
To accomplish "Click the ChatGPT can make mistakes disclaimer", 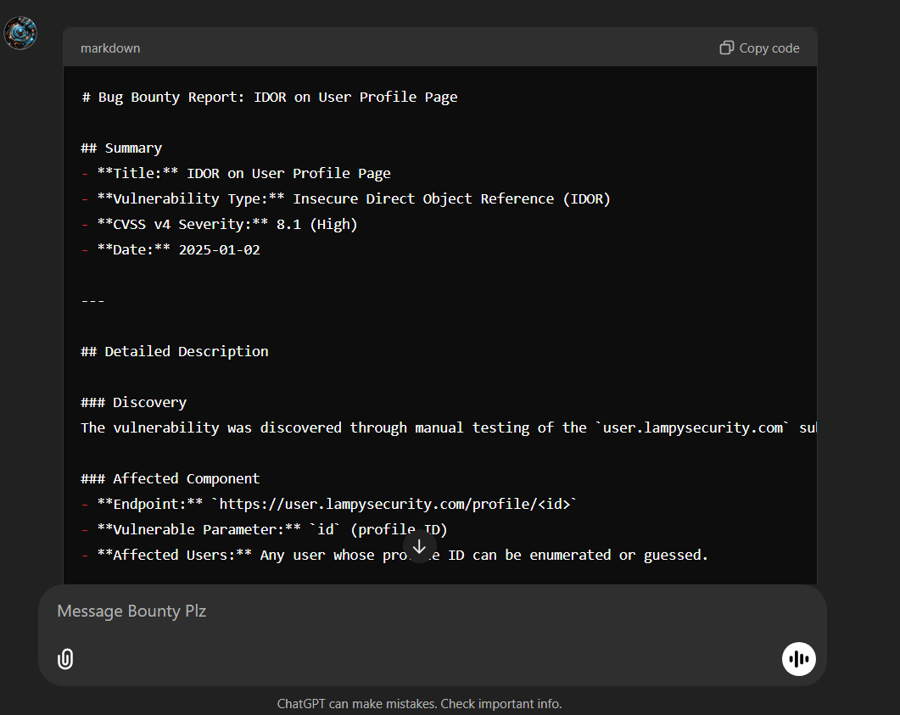I will 419,704.
